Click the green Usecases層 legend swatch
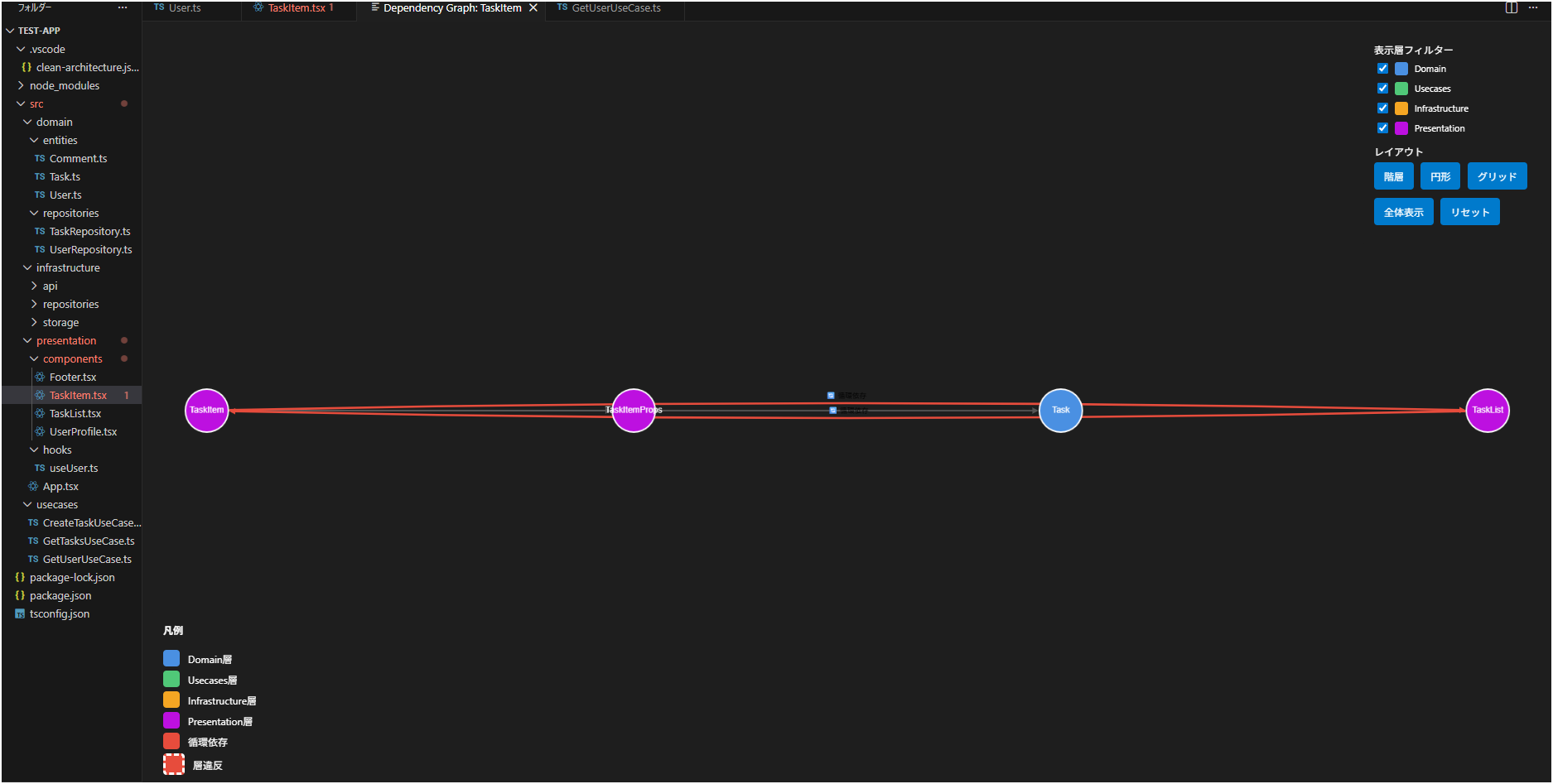Screen dimensions: 1553x784 pyautogui.click(x=171, y=679)
